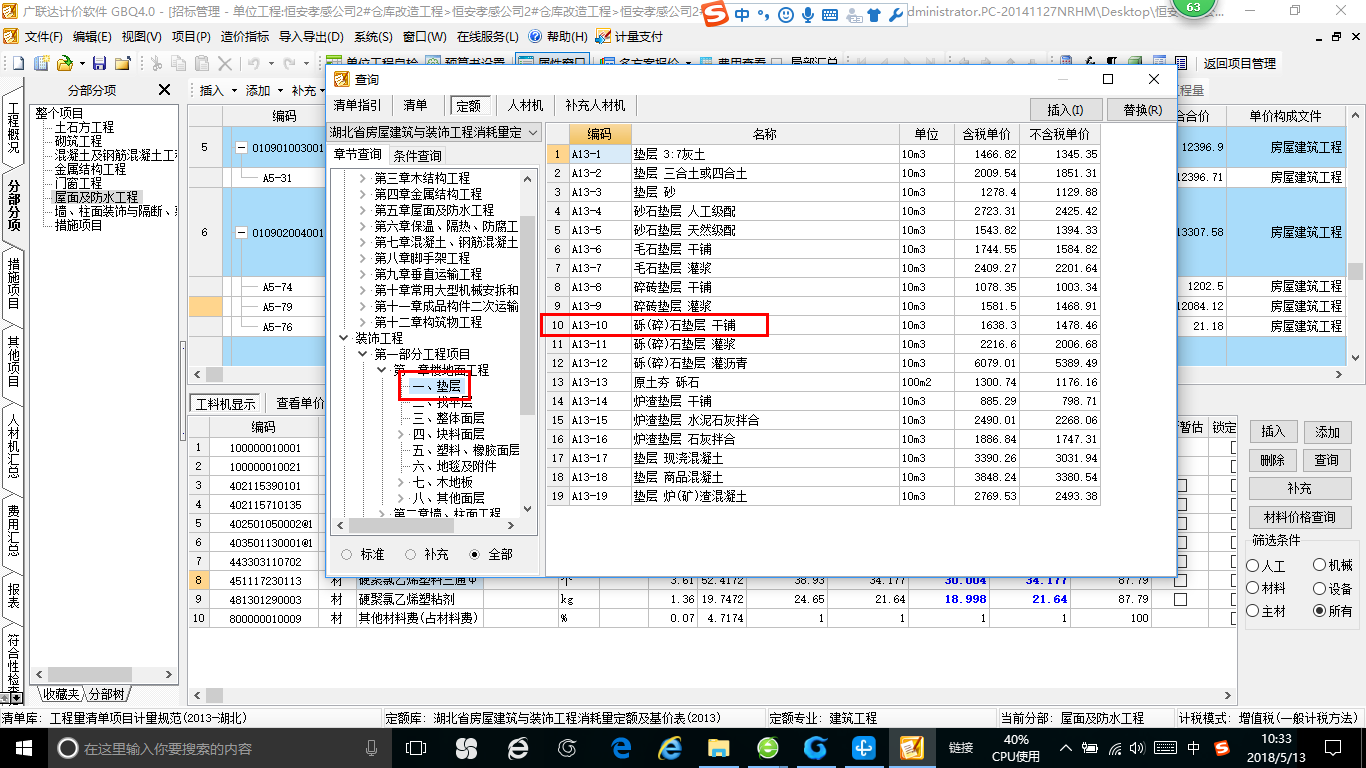
Task: Select the 人工 filter radio button
Action: 1253,566
